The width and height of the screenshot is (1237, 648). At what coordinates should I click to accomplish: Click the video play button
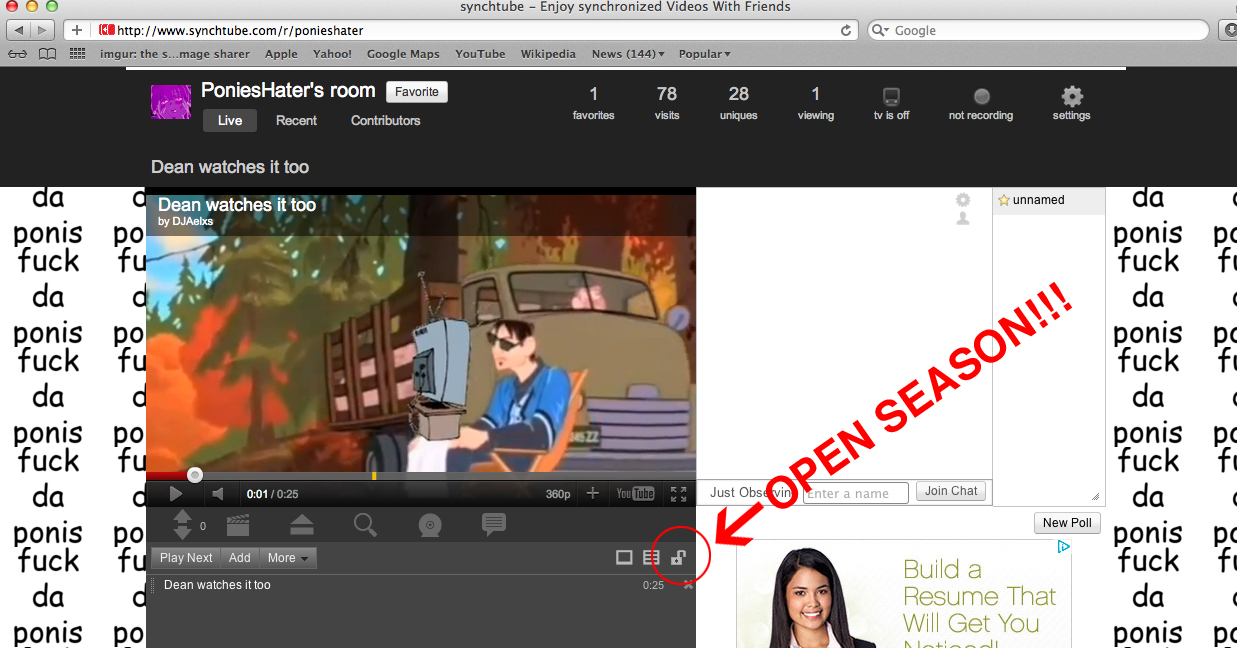coord(176,493)
